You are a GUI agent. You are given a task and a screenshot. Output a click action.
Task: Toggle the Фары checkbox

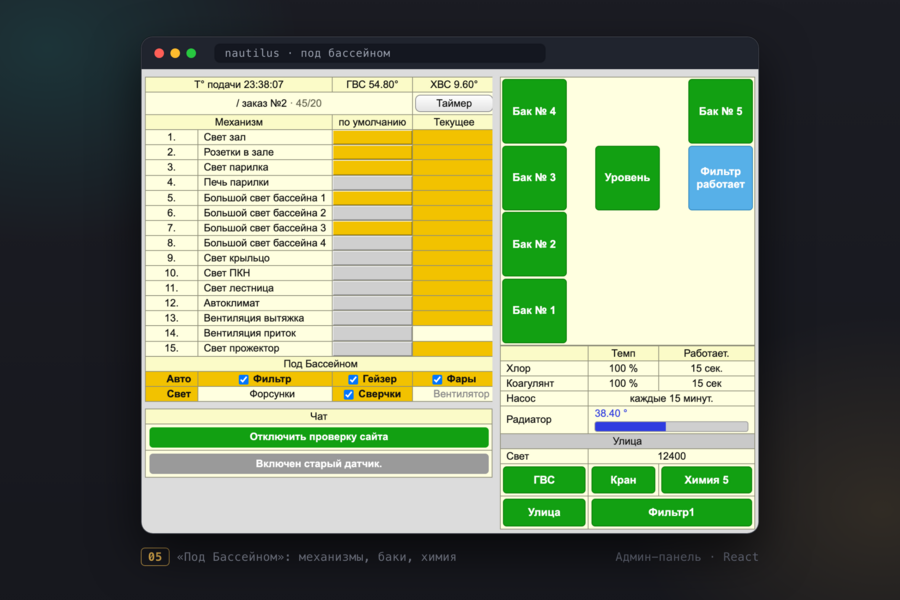click(437, 380)
